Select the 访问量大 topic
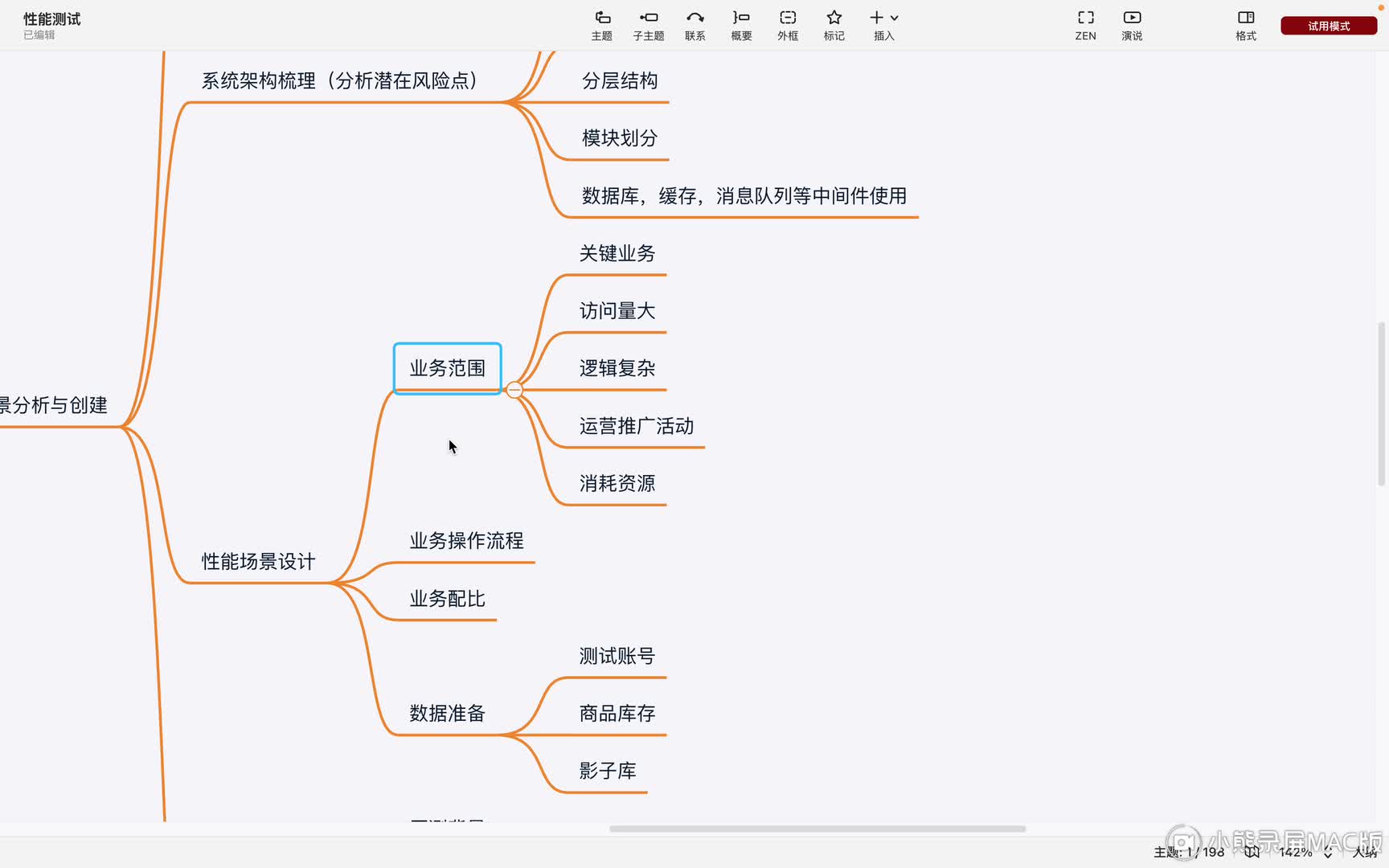 click(x=617, y=311)
